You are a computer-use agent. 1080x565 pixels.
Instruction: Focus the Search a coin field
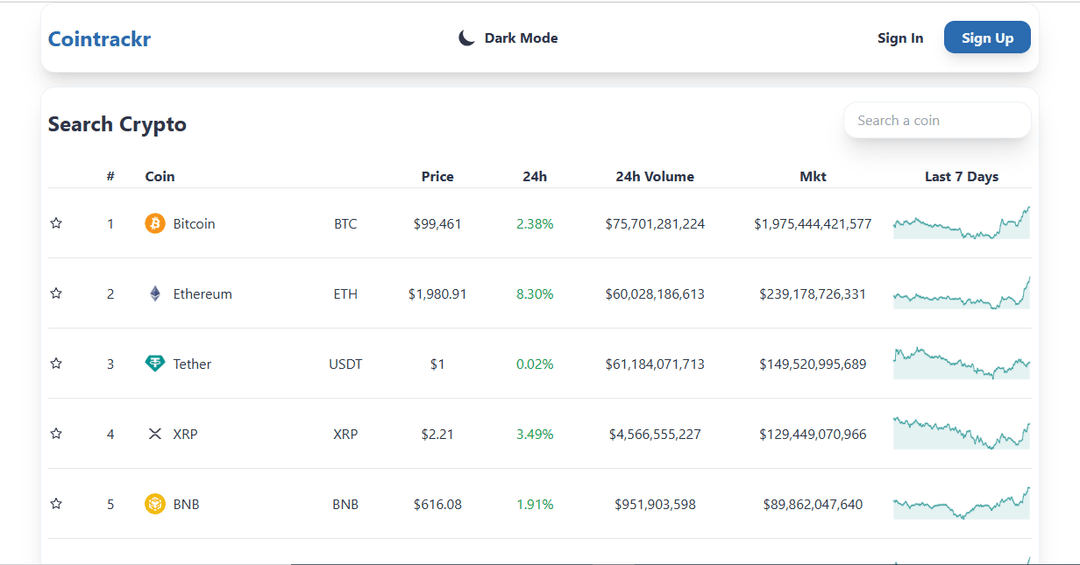(937, 120)
